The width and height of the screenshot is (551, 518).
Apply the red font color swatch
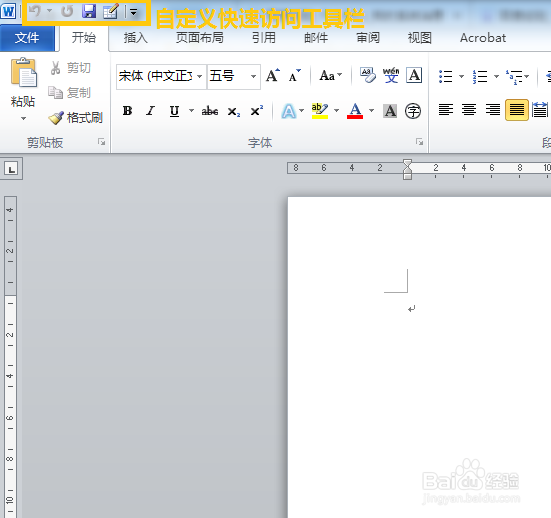coord(355,111)
